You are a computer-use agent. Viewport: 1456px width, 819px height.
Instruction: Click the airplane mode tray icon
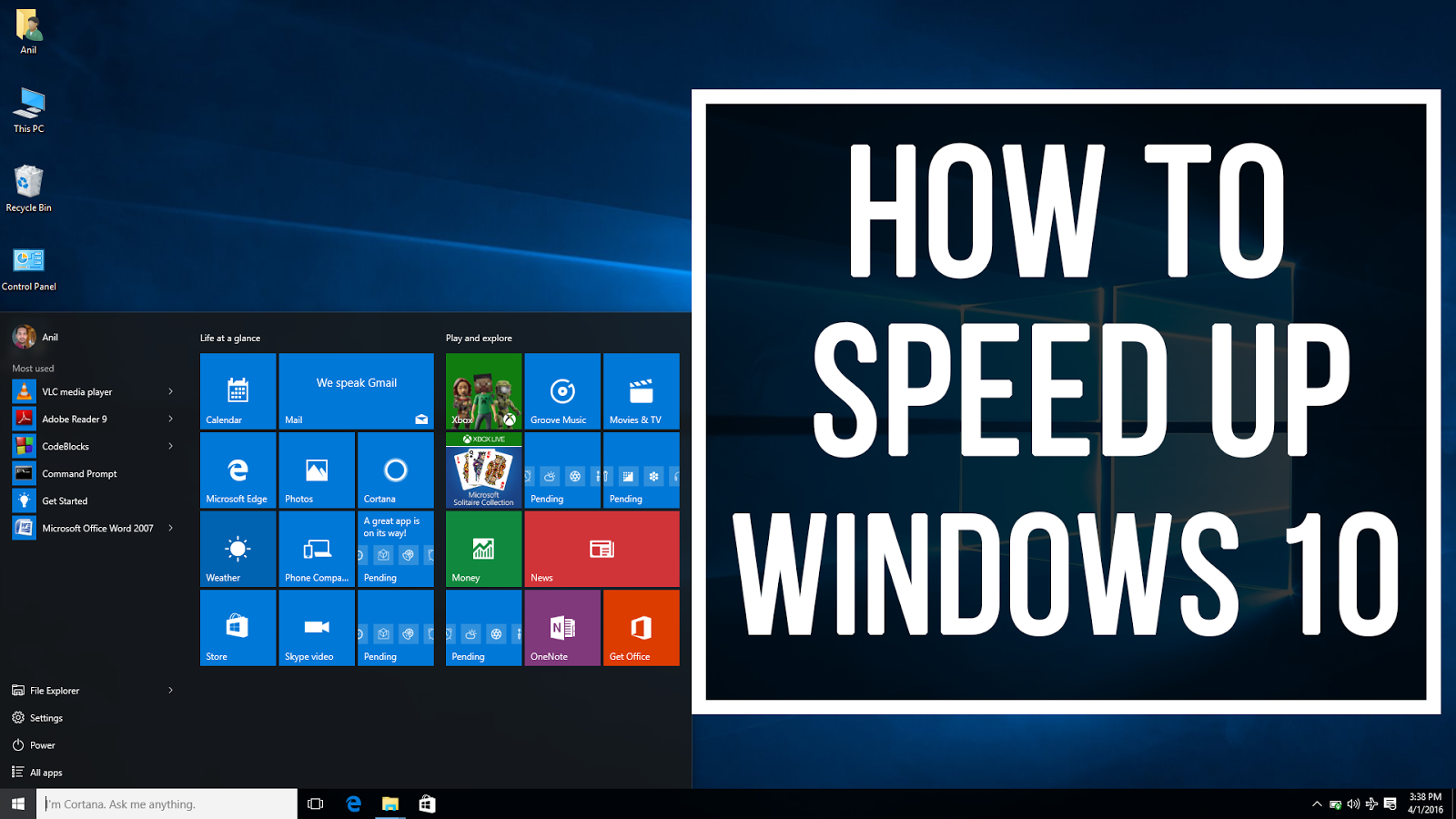click(x=1371, y=804)
